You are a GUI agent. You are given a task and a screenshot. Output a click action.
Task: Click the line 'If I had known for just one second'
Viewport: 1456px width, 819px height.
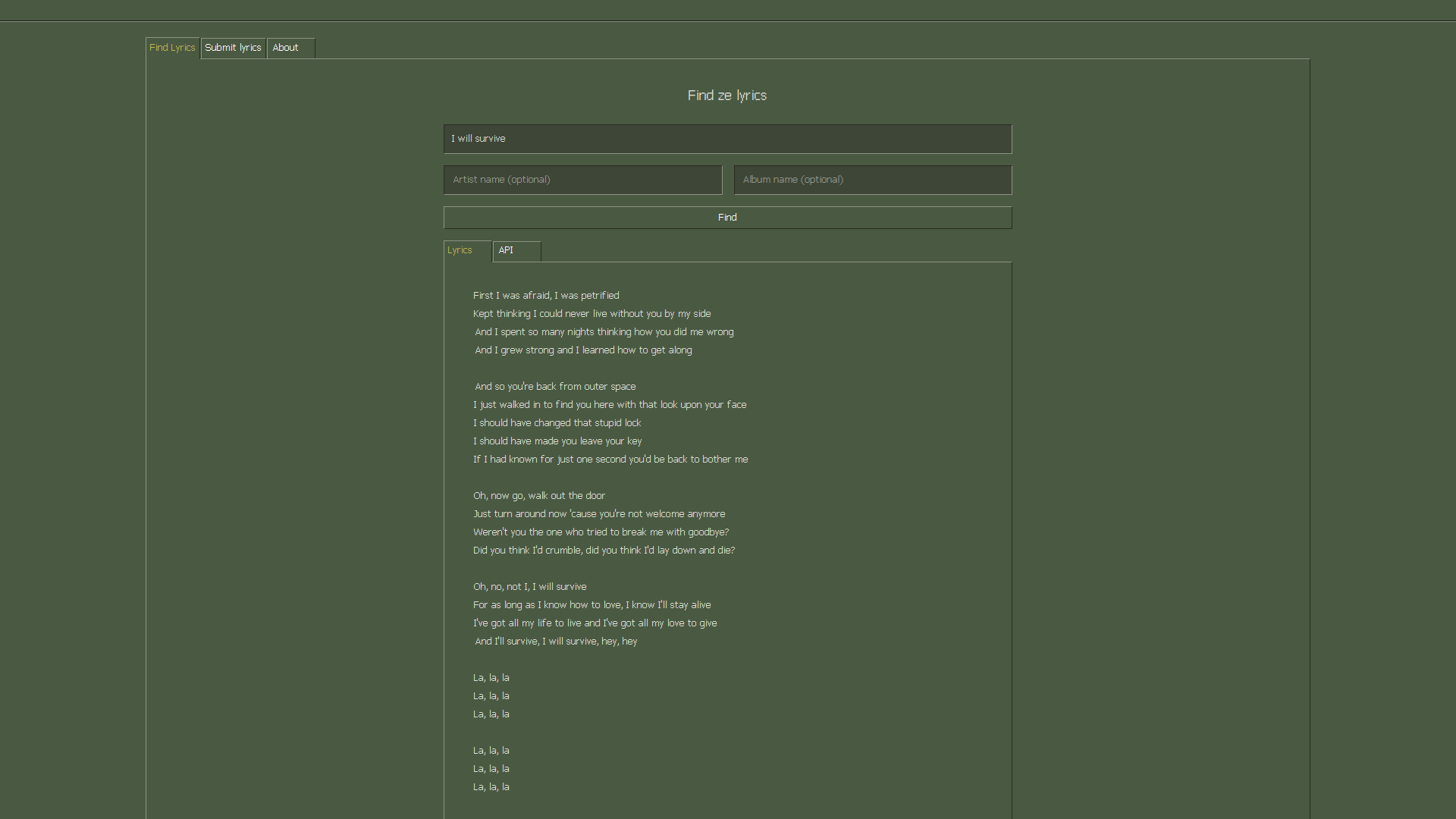610,460
